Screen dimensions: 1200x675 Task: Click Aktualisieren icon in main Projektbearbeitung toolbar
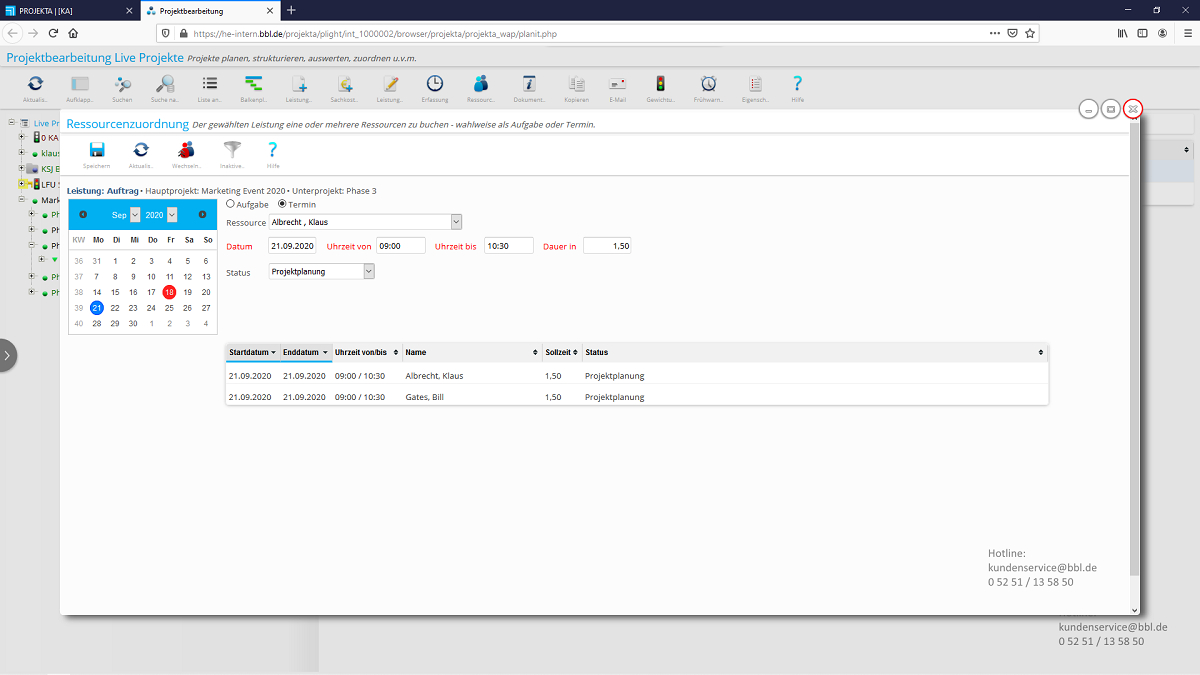[x=35, y=84]
